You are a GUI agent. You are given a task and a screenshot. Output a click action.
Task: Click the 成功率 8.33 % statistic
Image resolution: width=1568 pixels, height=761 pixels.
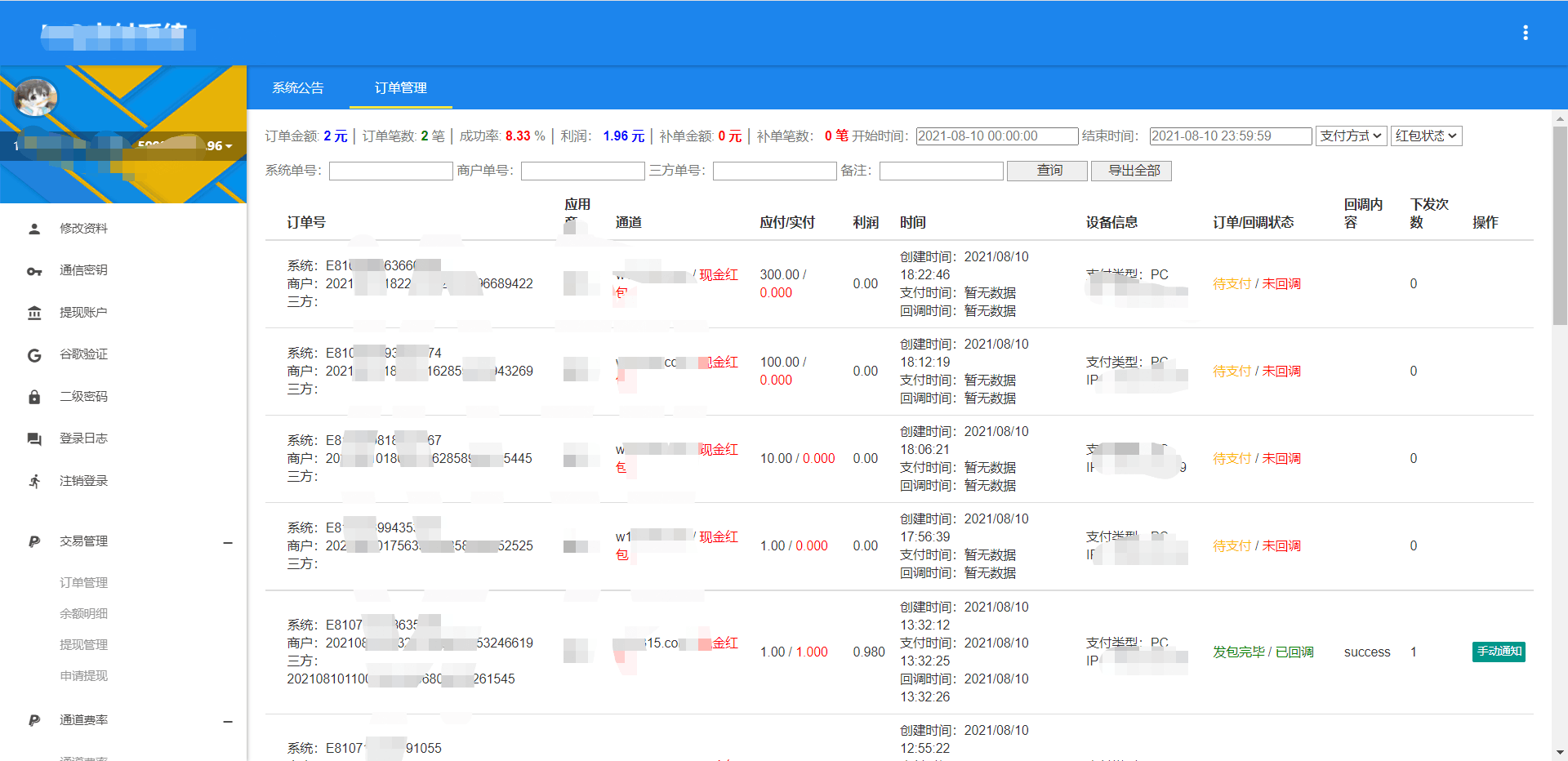[x=502, y=136]
